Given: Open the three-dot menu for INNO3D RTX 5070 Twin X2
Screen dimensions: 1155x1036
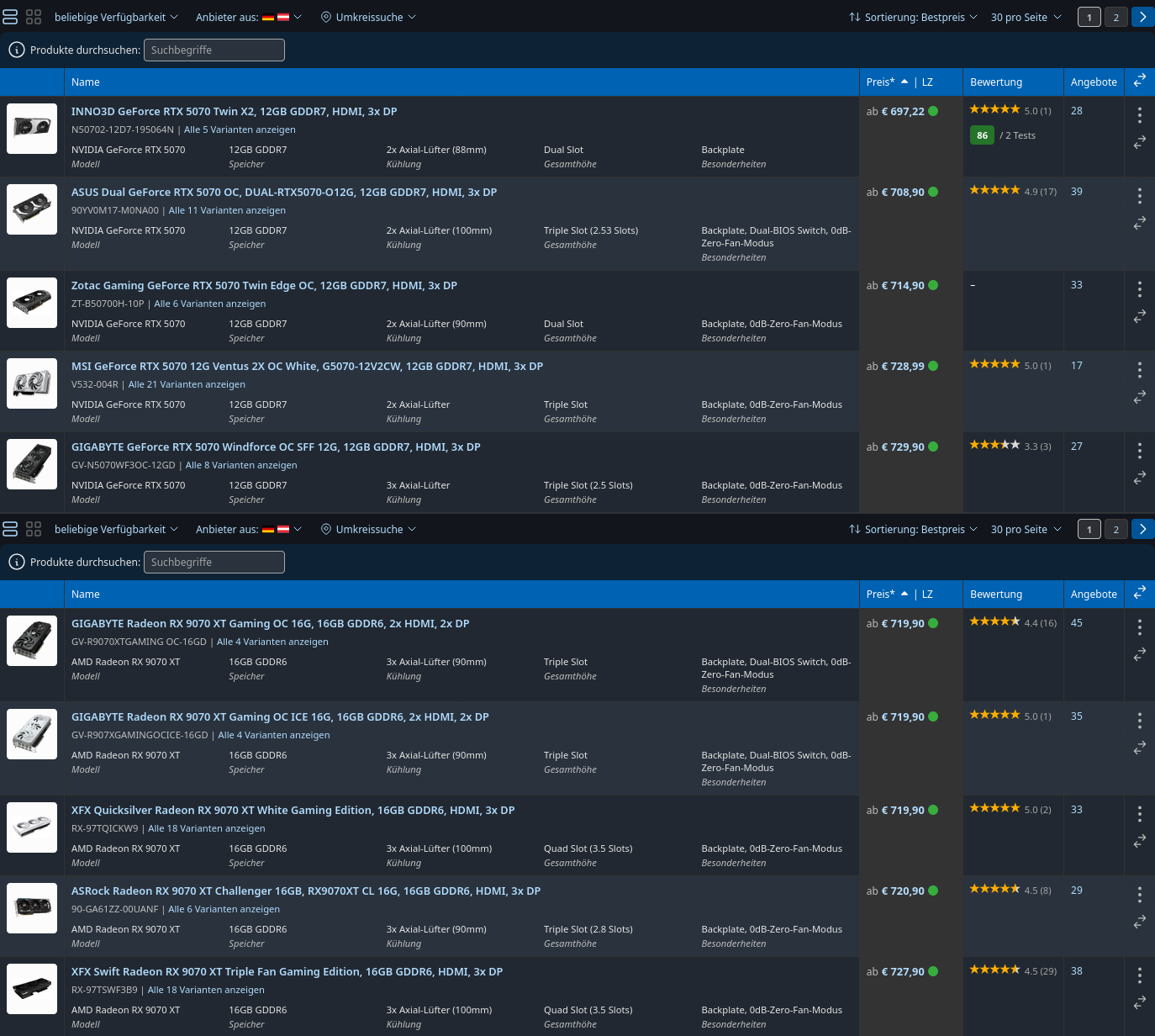Looking at the screenshot, I should 1140,115.
